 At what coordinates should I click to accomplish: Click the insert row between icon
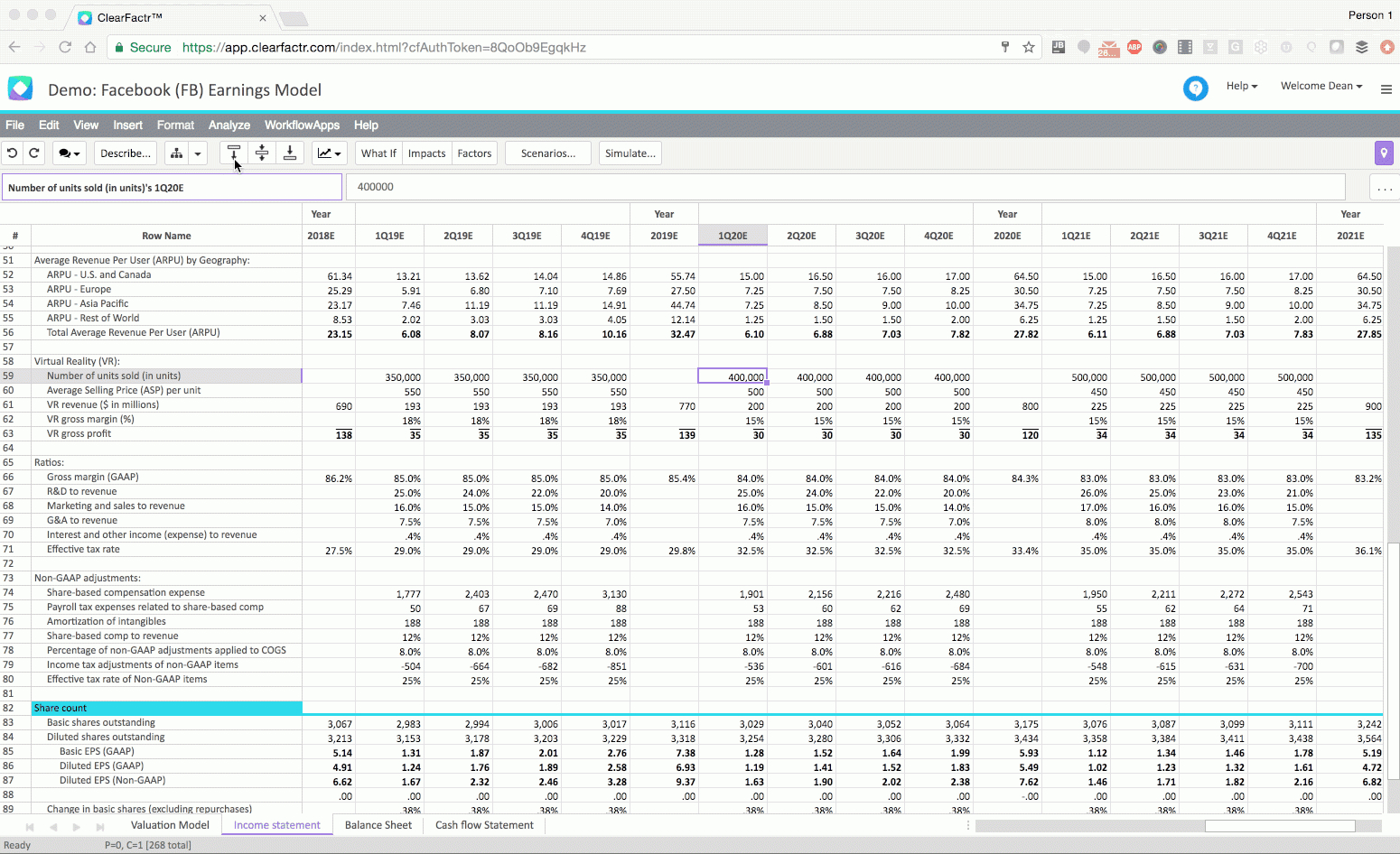(262, 153)
